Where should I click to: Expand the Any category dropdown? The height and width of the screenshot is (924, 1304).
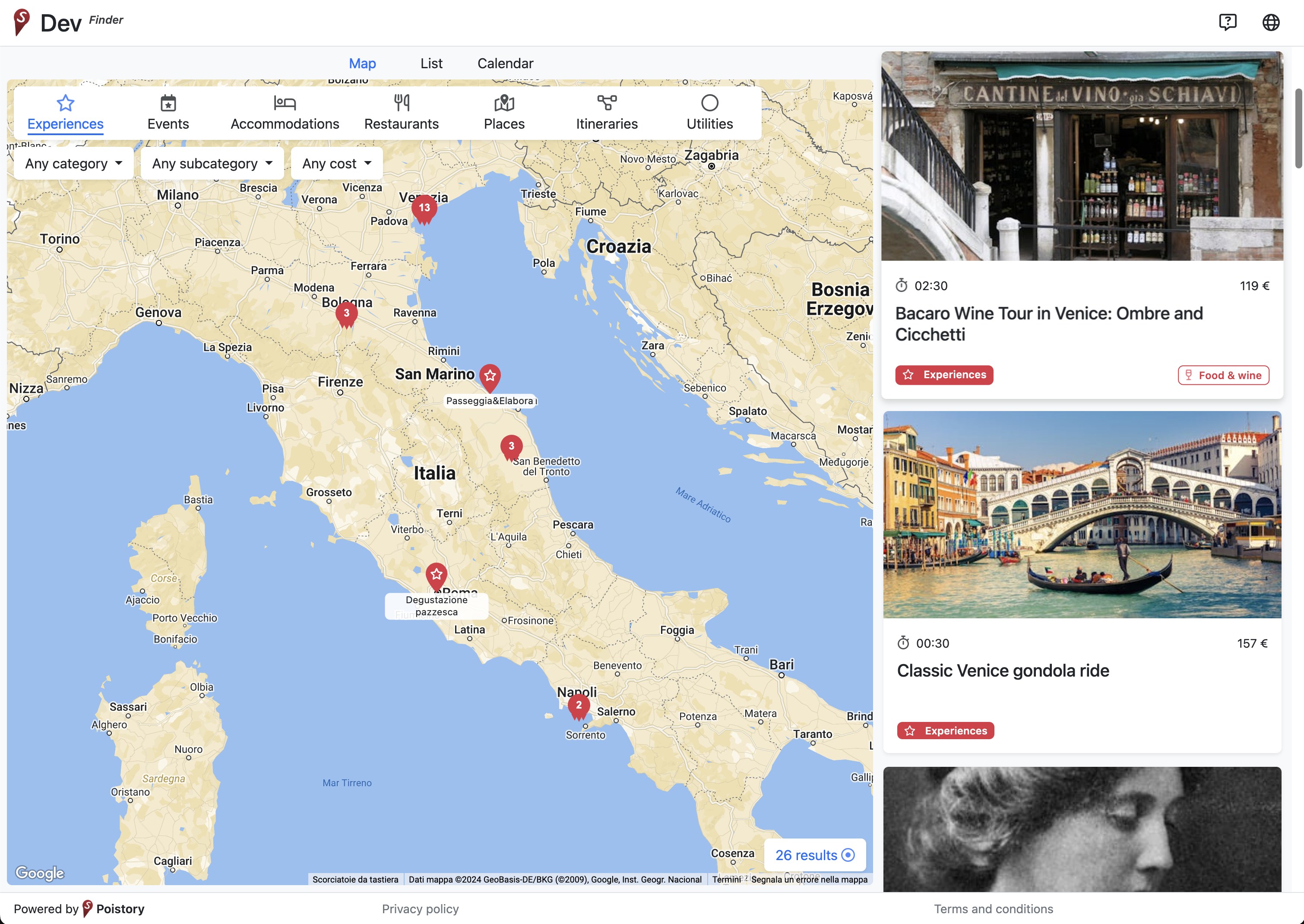pyautogui.click(x=73, y=164)
